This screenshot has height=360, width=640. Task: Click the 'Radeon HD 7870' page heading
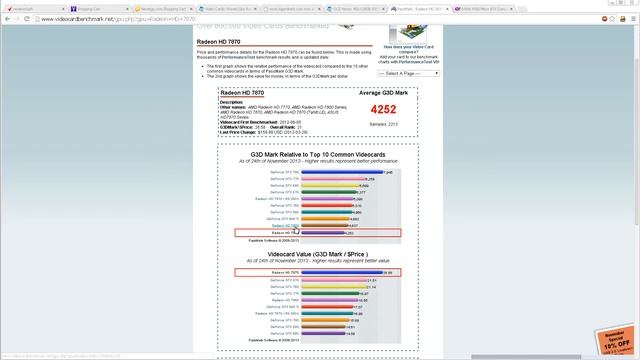tap(218, 42)
